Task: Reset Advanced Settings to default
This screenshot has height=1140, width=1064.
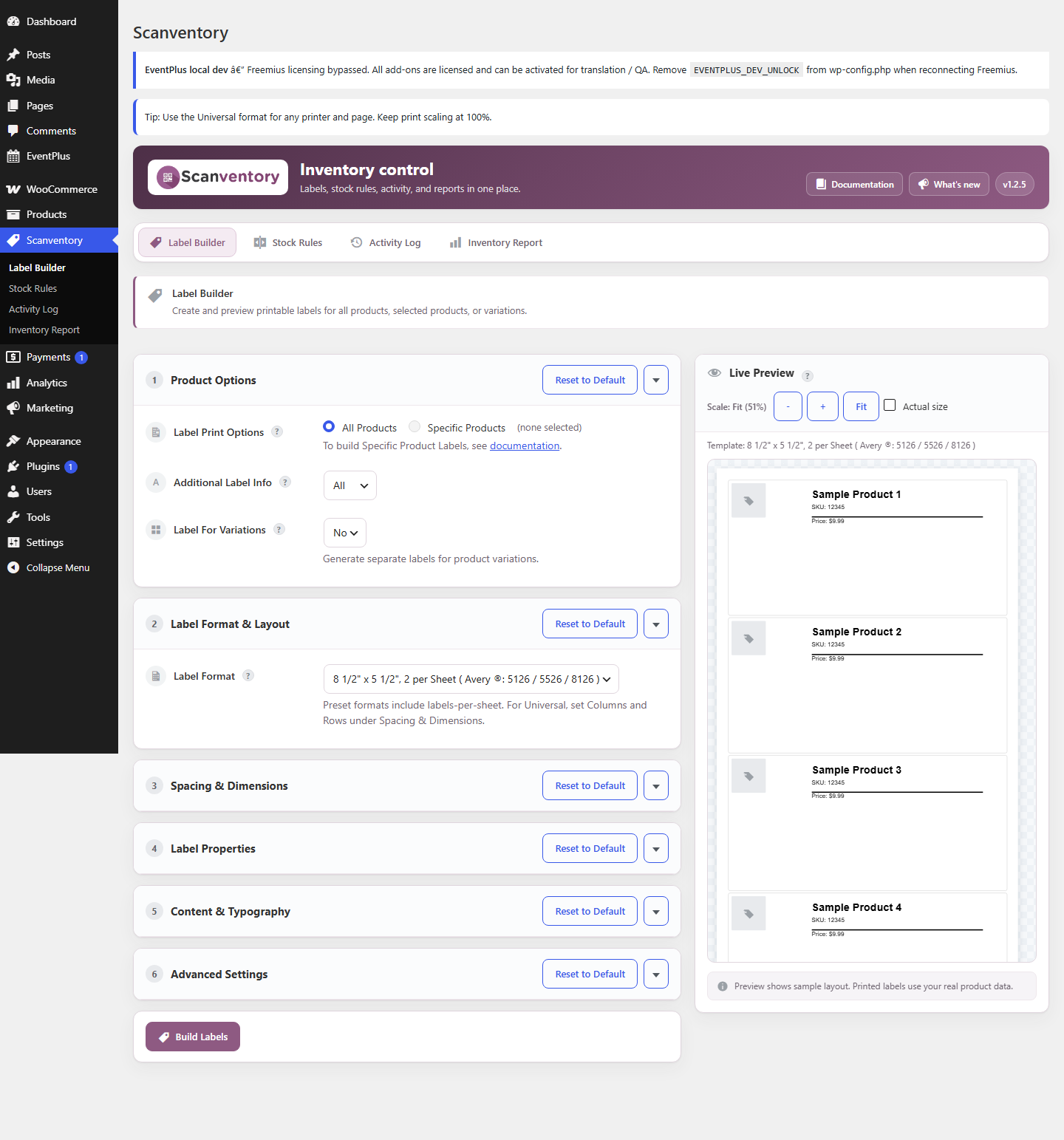Action: tap(590, 974)
